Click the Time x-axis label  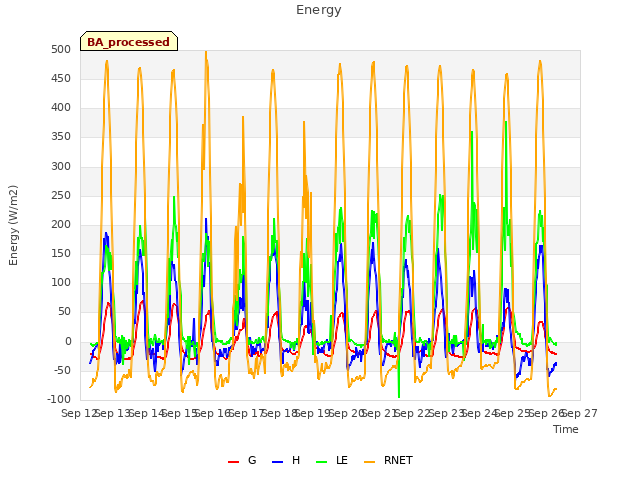(565, 429)
